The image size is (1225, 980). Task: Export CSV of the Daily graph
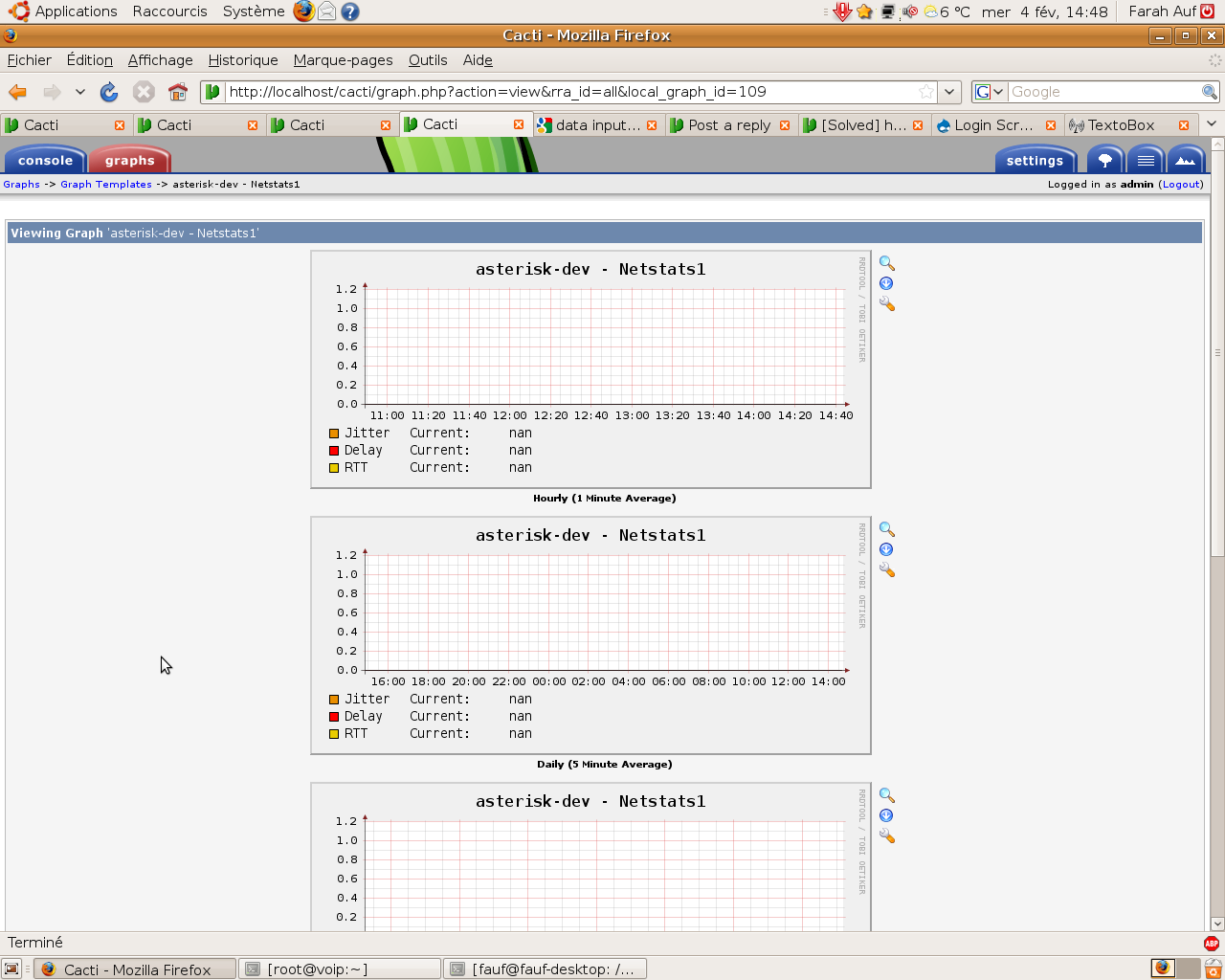pos(886,549)
